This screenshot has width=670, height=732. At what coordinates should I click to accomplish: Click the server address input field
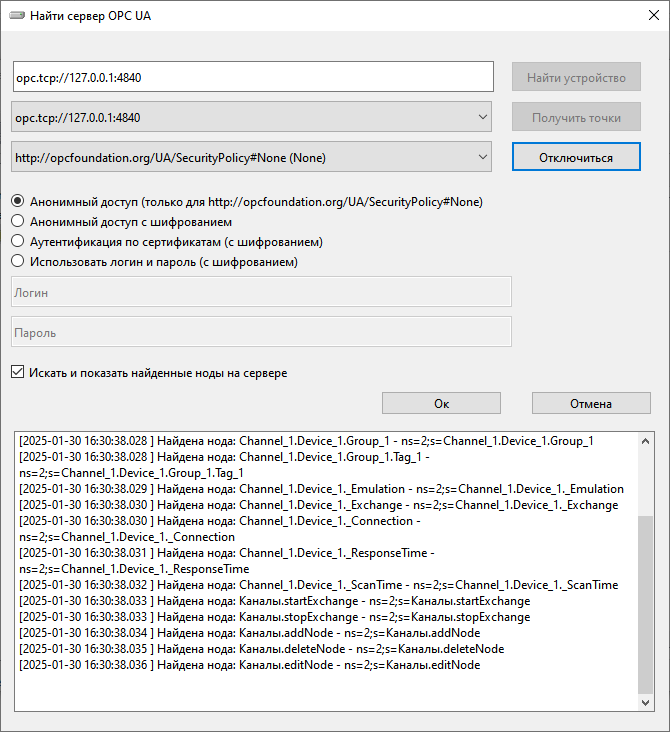[x=252, y=77]
